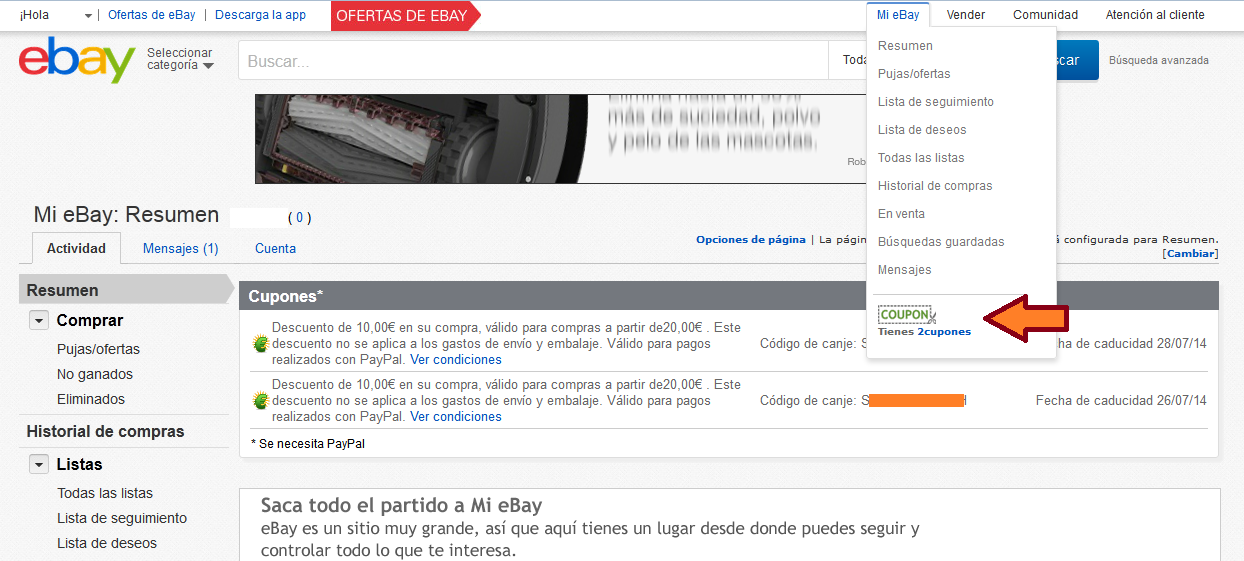This screenshot has width=1244, height=561.
Task: Open No ganados in the sidebar
Action: pos(95,374)
